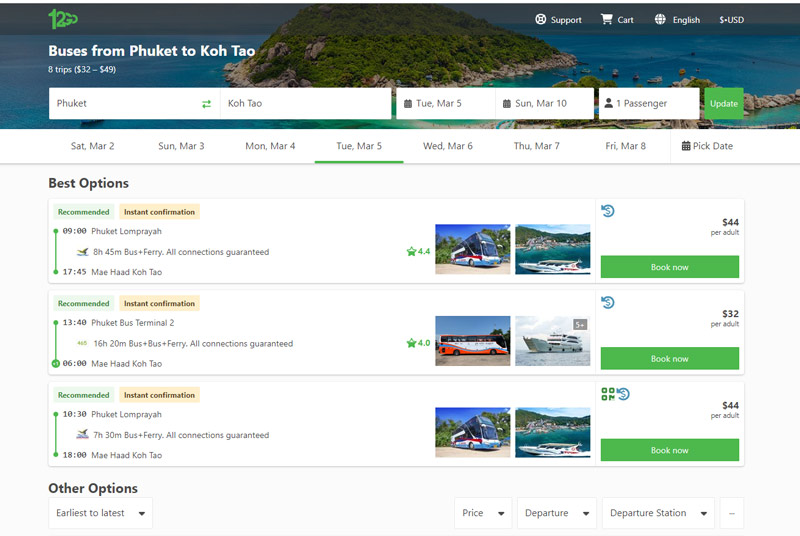
Task: Open the ferry photo thumbnail marked 5+
Action: (552, 341)
